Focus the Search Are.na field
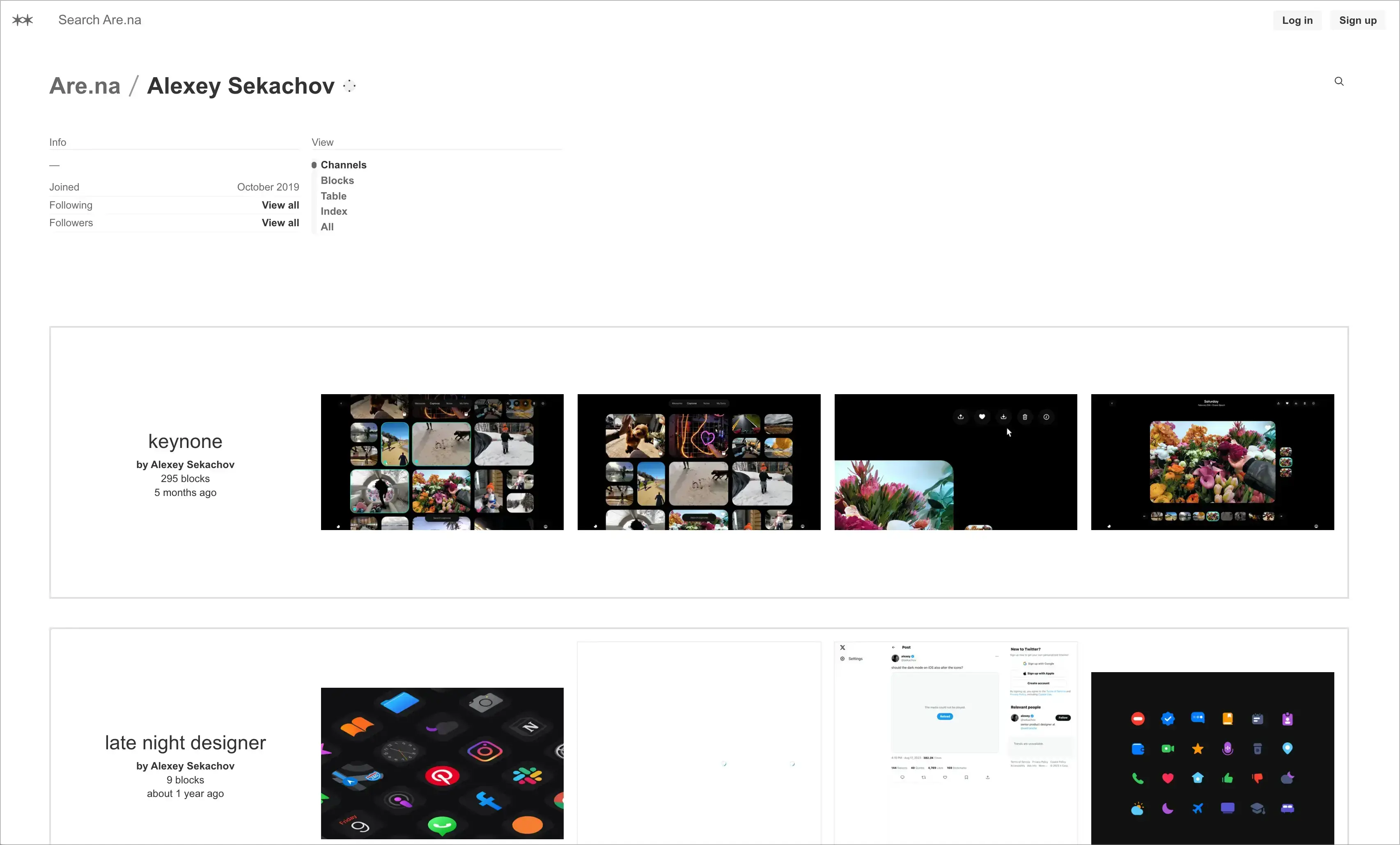Screen dimensions: 1400x845 100,20
